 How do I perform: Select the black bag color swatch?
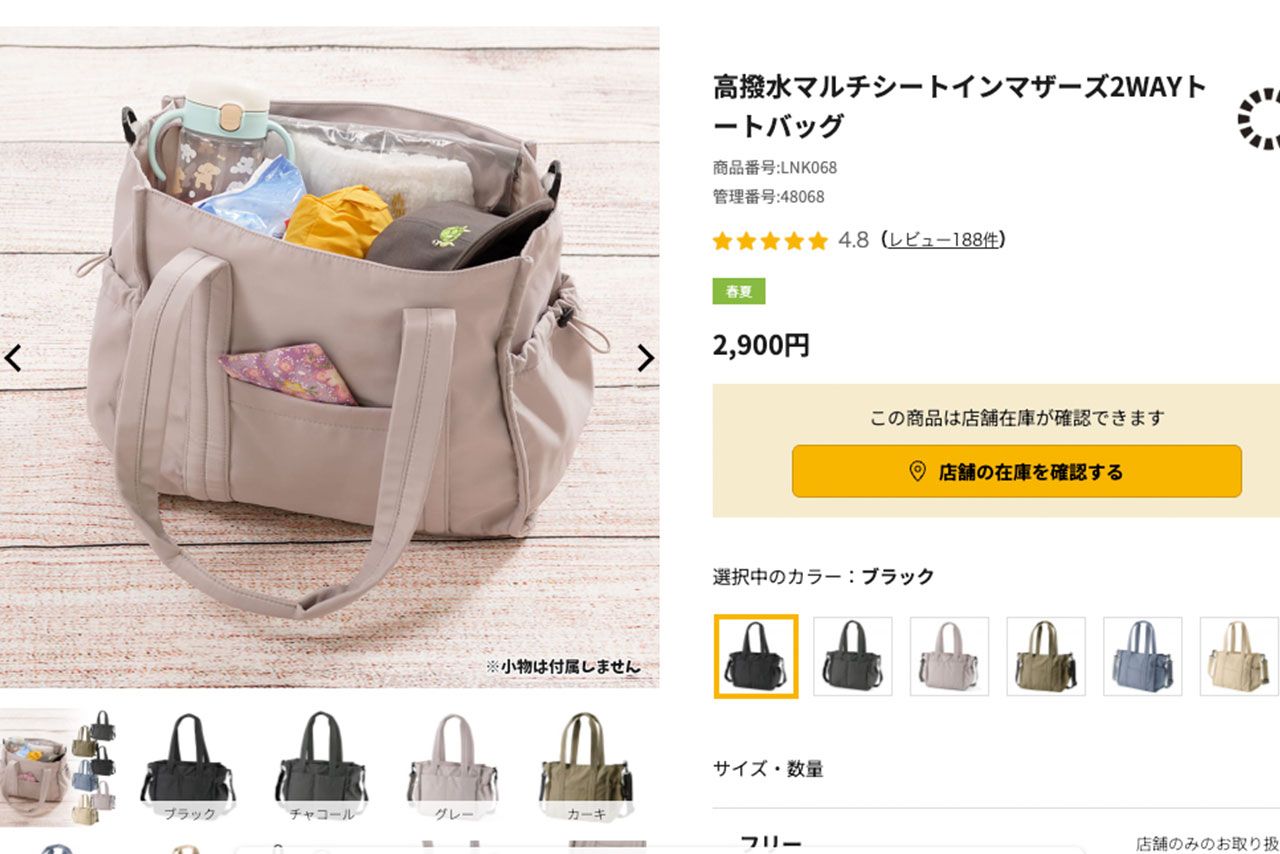click(x=756, y=656)
